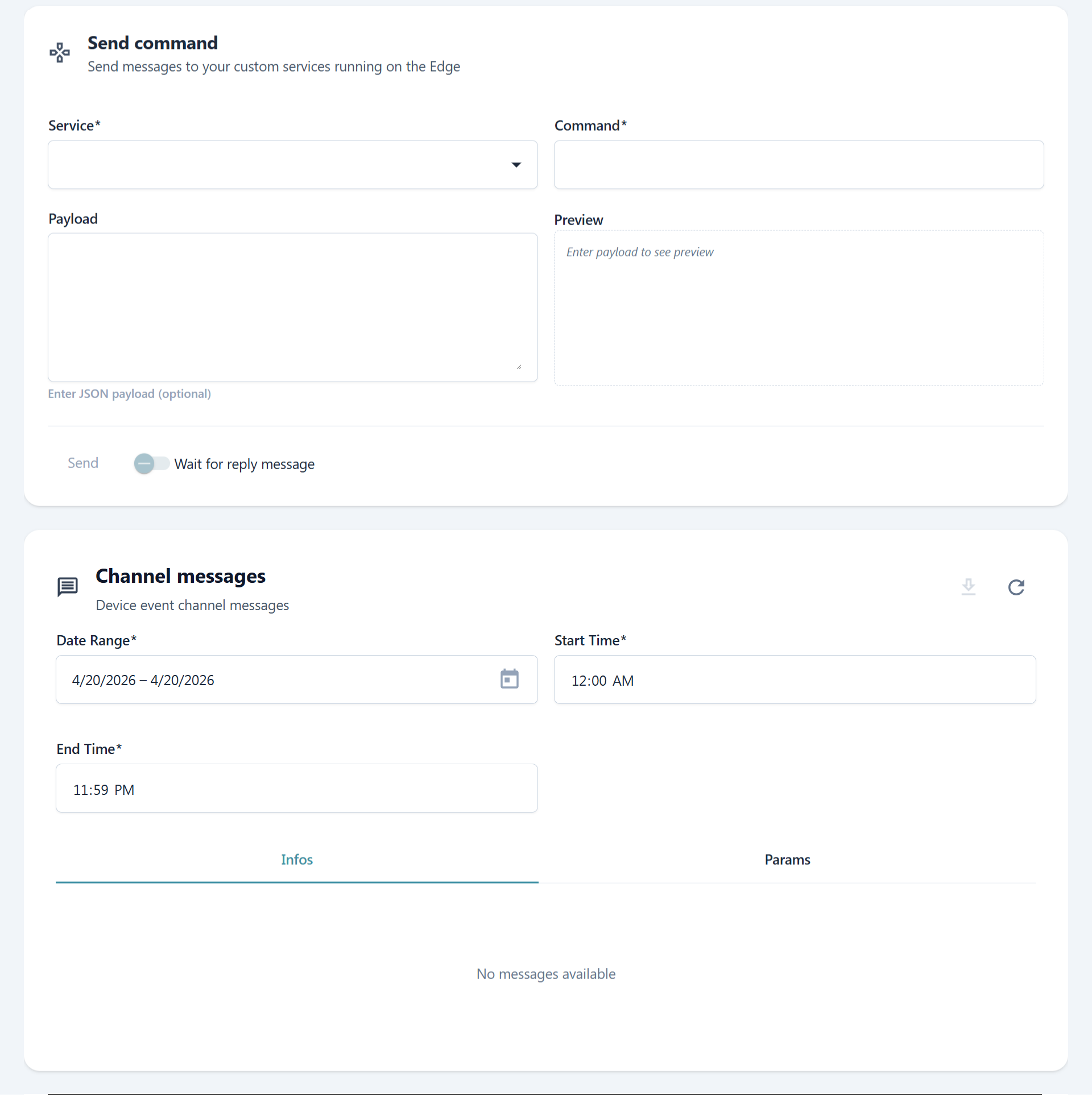Click the Send command gamepad icon
The width and height of the screenshot is (1092, 1098).
[60, 53]
